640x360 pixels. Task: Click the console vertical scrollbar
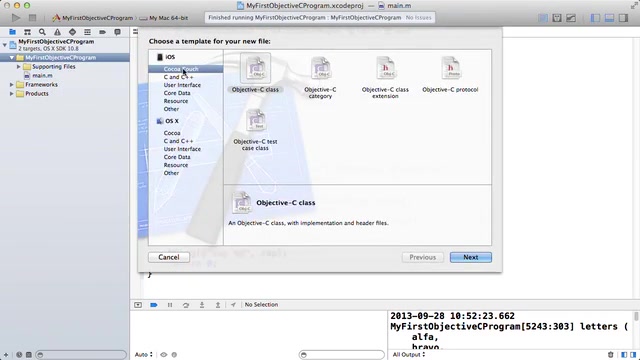(636, 316)
